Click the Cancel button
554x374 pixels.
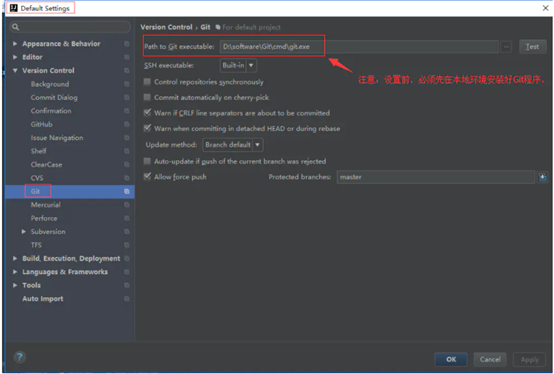pos(490,360)
